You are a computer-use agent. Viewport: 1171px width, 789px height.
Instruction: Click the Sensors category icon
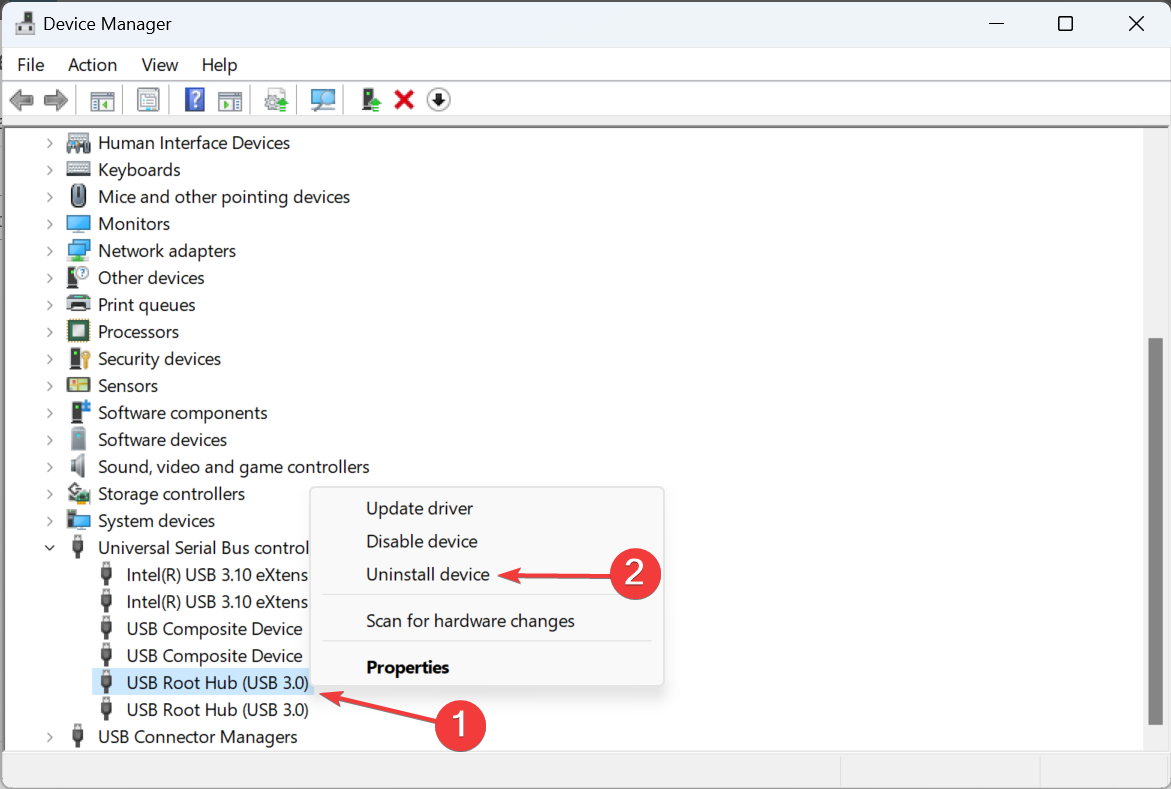78,386
